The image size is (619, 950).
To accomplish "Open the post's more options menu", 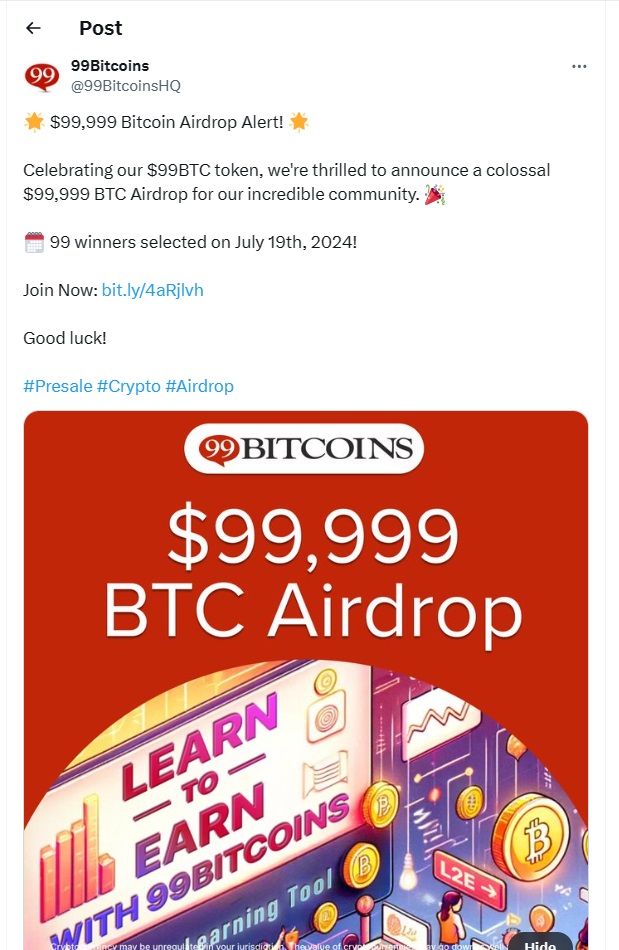I will point(579,66).
